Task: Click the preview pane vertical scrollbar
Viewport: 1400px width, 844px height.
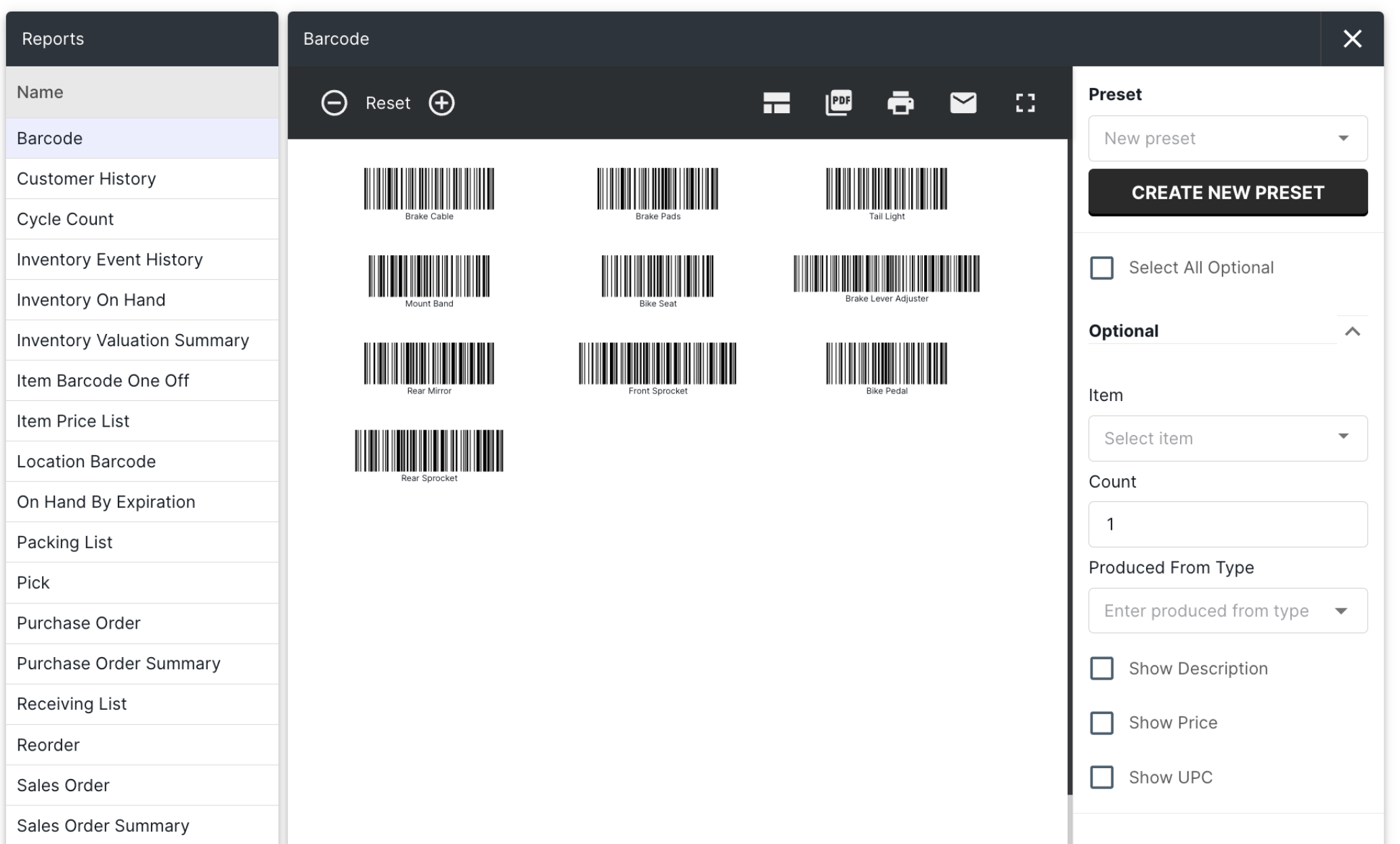Action: click(1070, 467)
